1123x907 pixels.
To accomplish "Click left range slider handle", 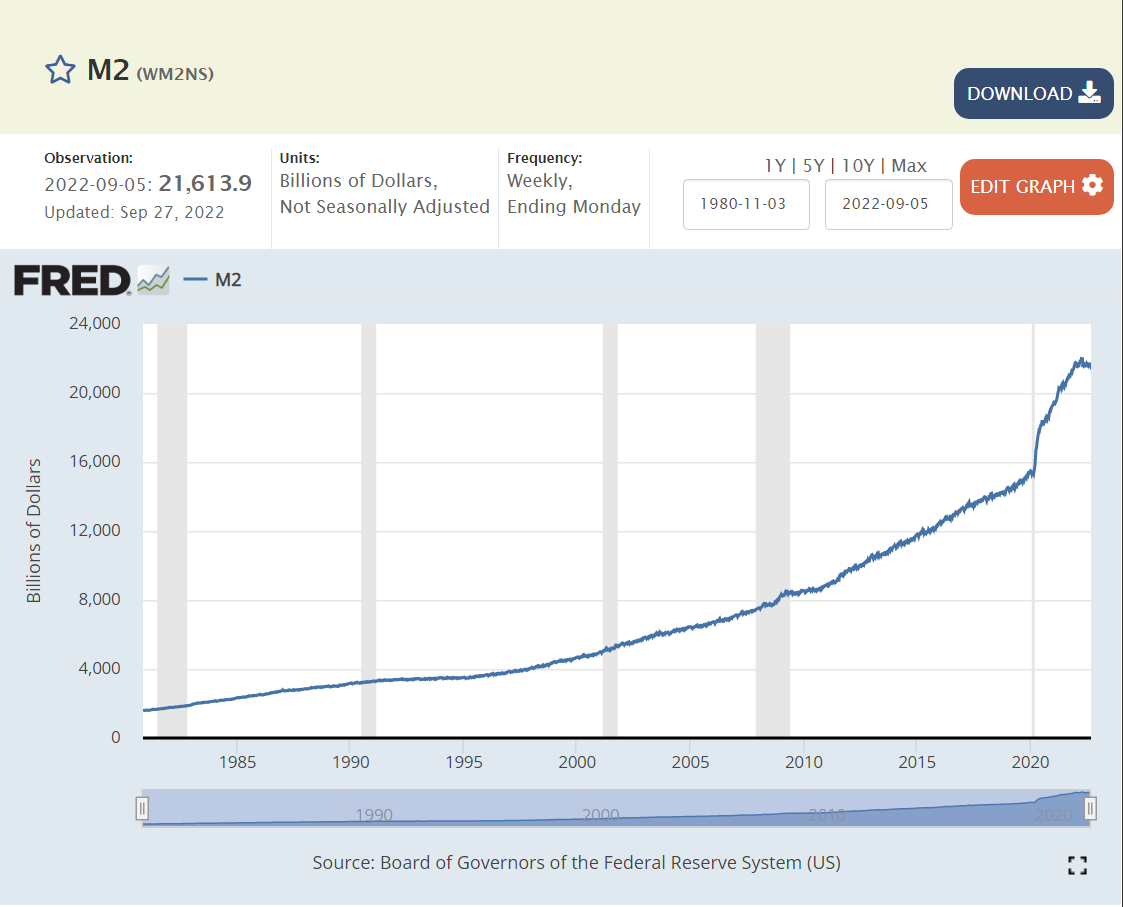I will coord(143,808).
